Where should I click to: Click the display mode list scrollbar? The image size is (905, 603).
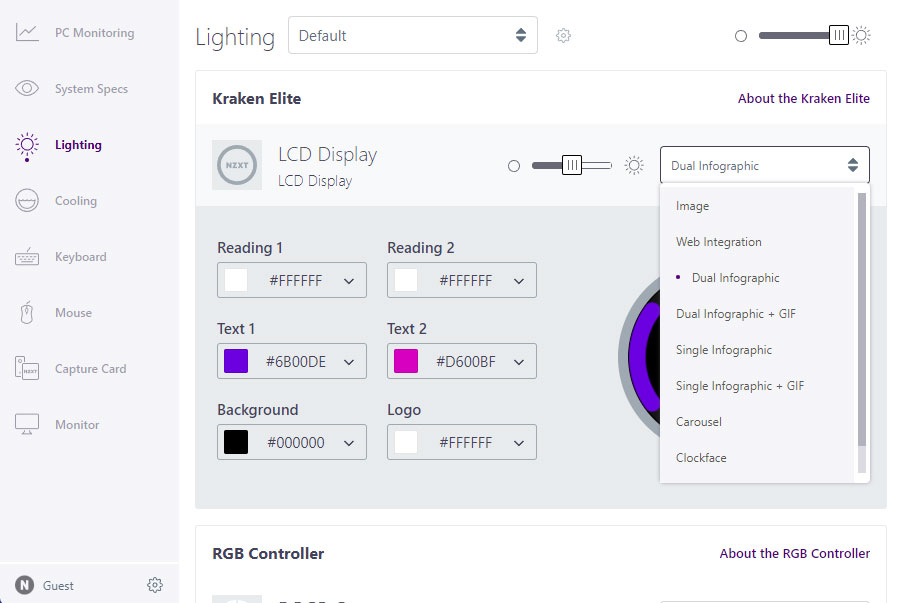(862, 320)
